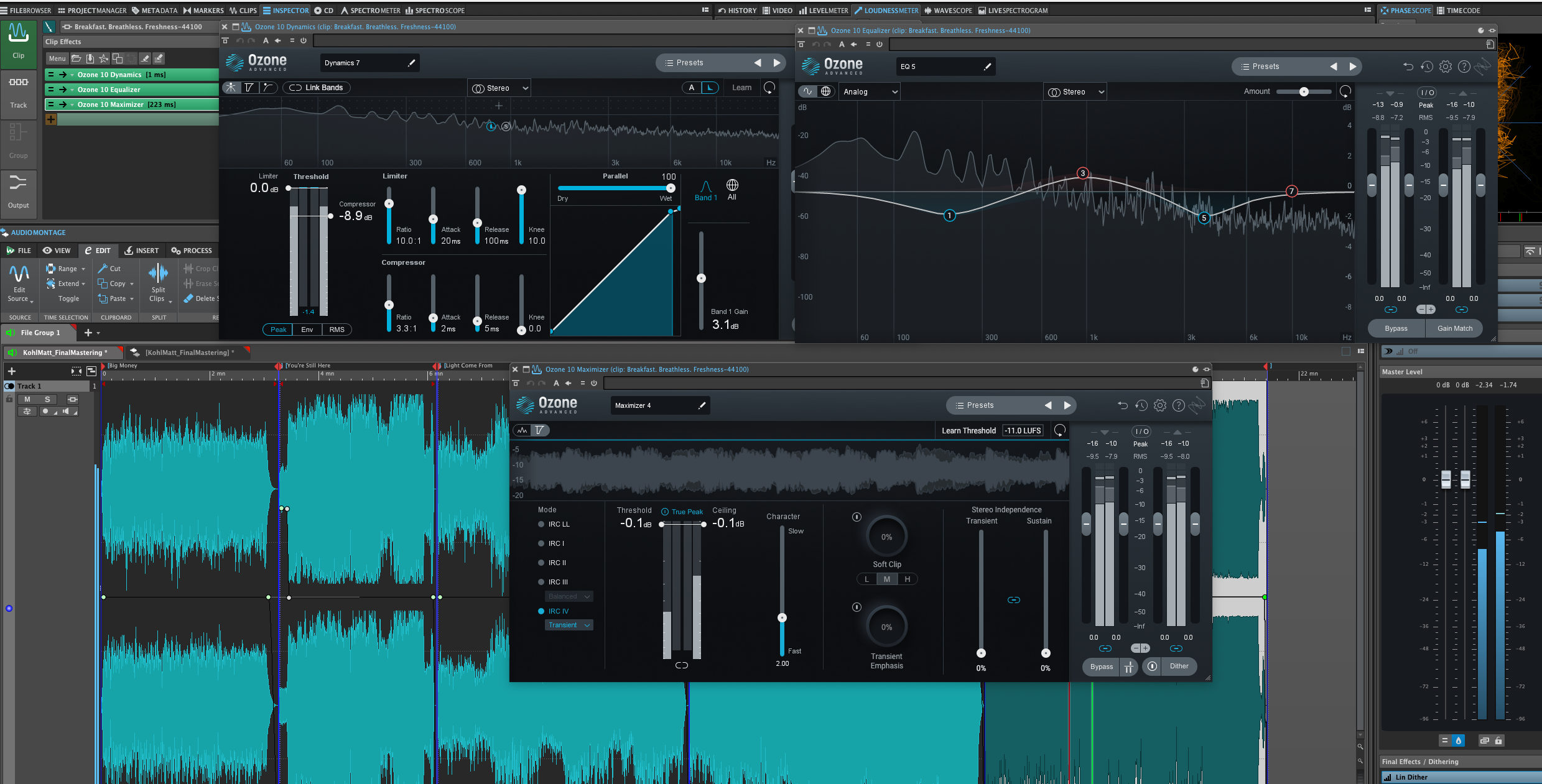
Task: Expand Paste dropdown arrow
Action: coord(131,299)
